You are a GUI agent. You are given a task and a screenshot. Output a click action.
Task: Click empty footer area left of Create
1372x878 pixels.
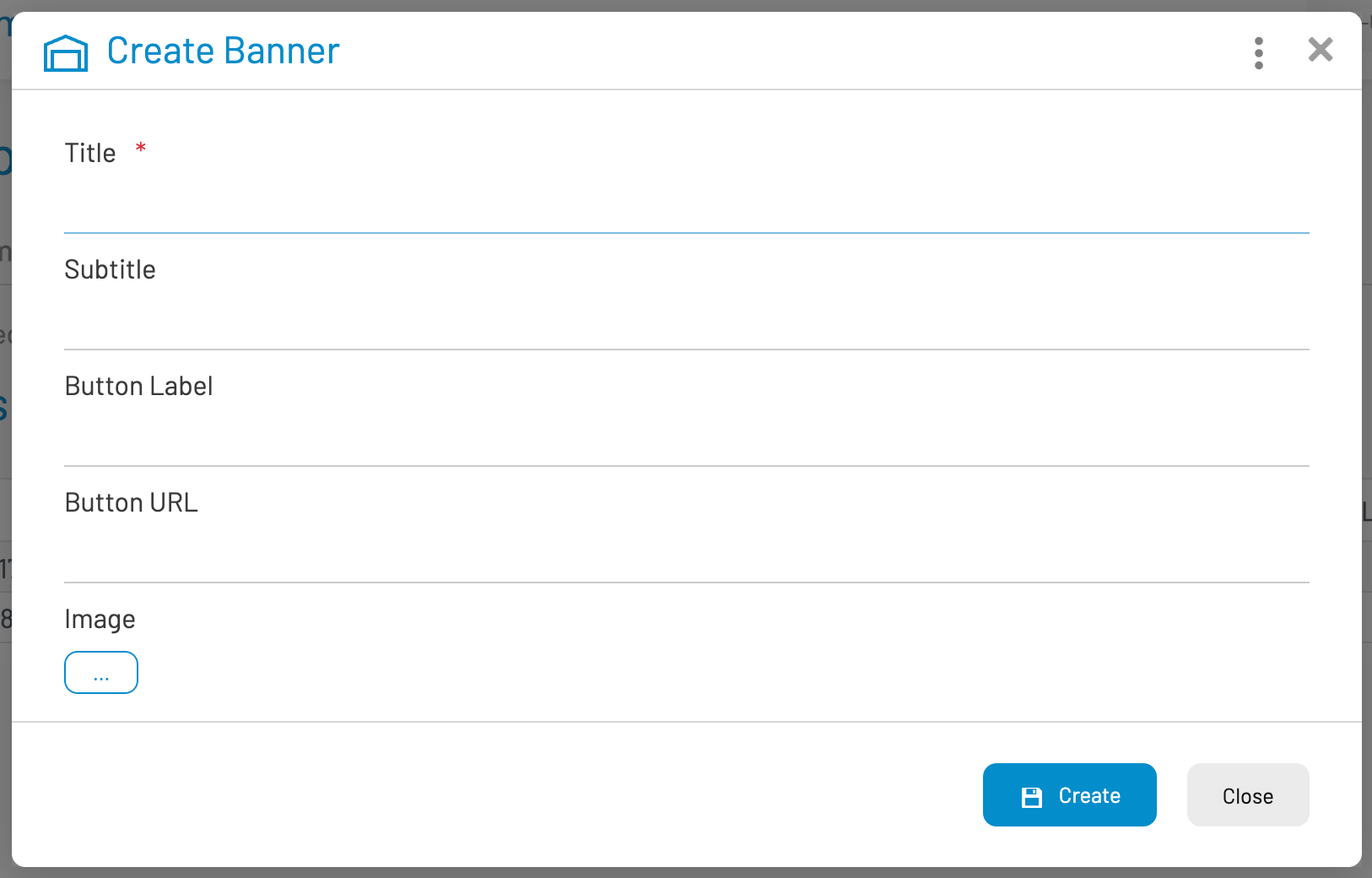506,795
